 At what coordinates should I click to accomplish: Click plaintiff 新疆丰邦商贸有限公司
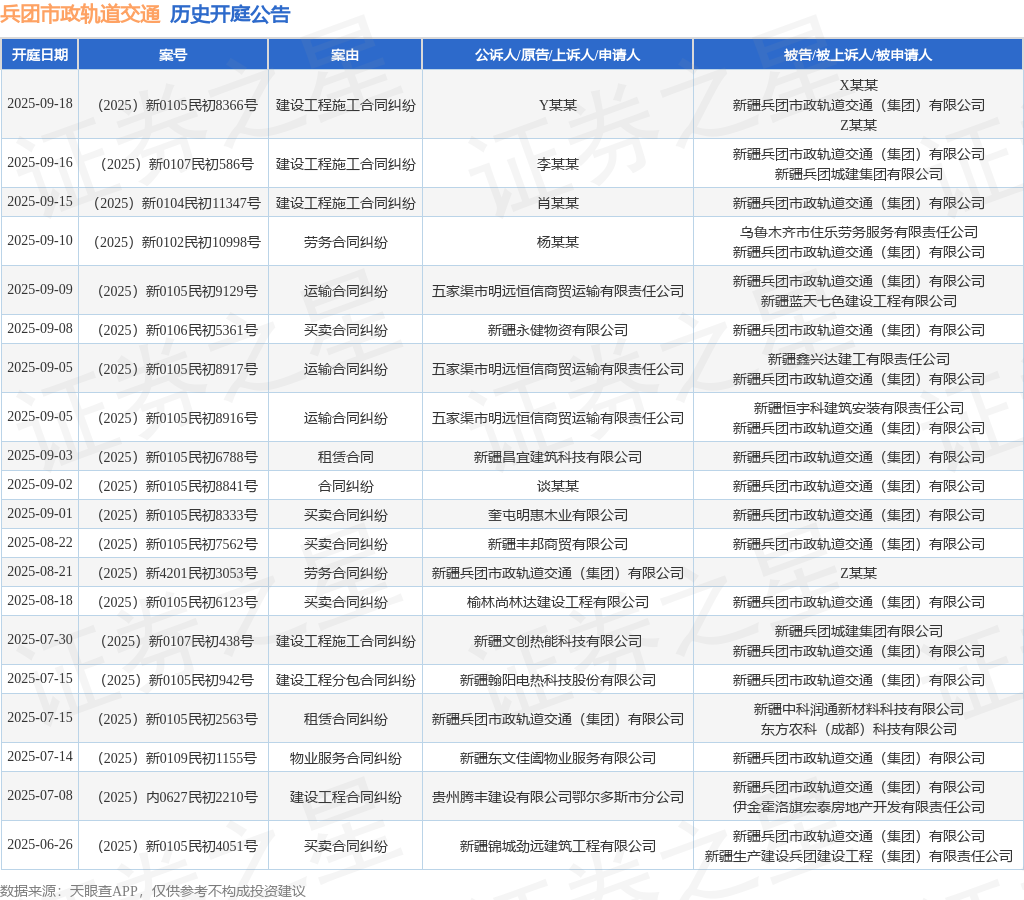click(558, 544)
